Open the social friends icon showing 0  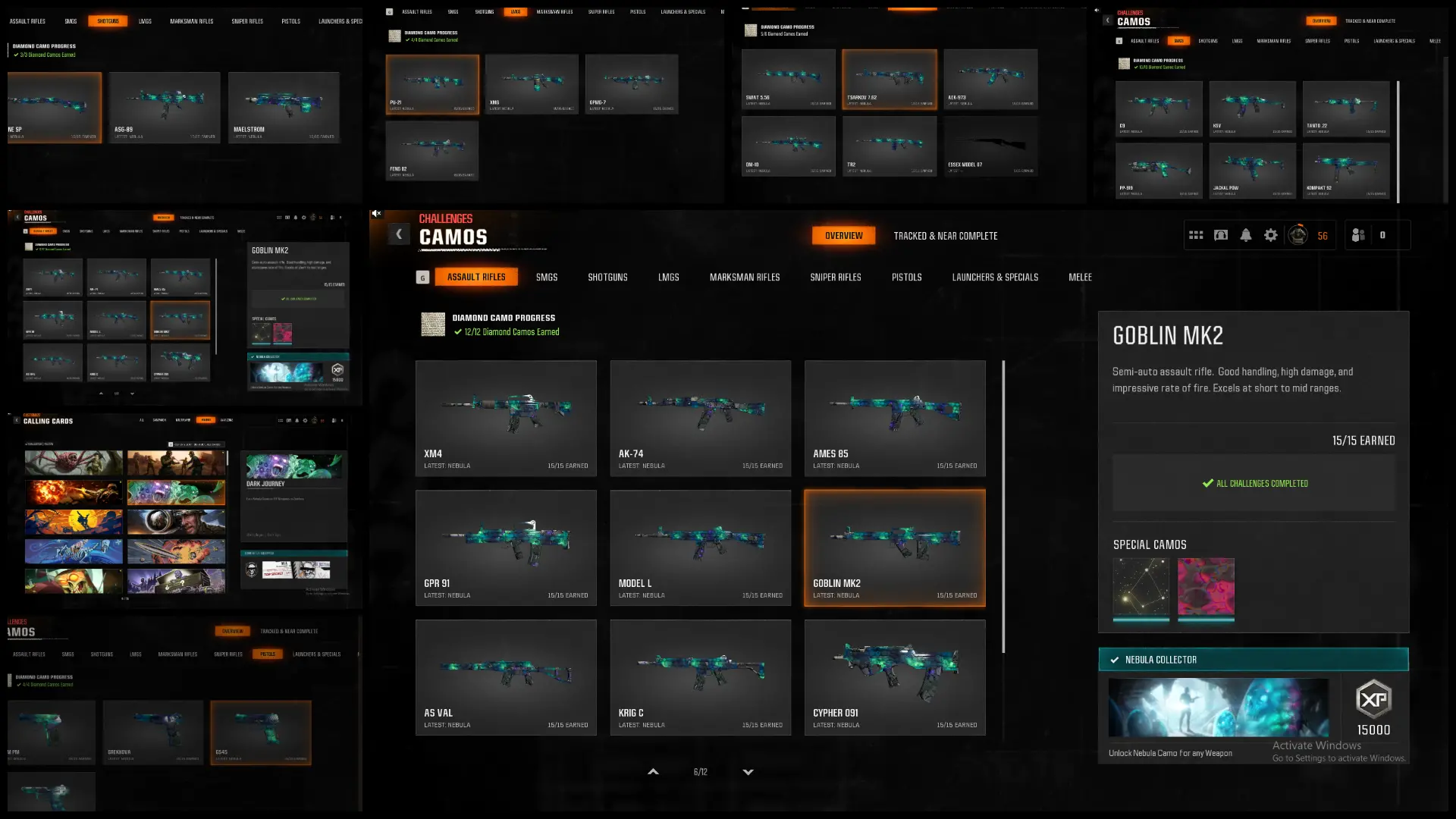(1358, 236)
